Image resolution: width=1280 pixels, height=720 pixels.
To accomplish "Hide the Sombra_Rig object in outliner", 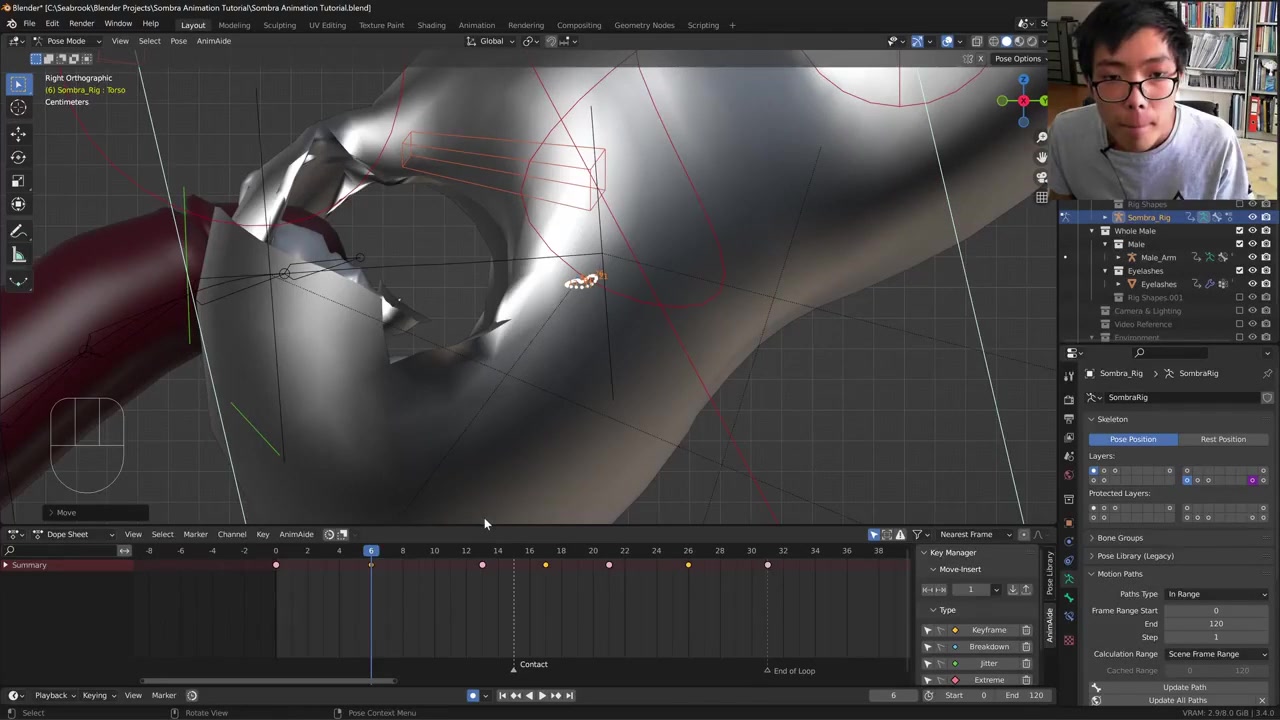I will [x=1252, y=217].
